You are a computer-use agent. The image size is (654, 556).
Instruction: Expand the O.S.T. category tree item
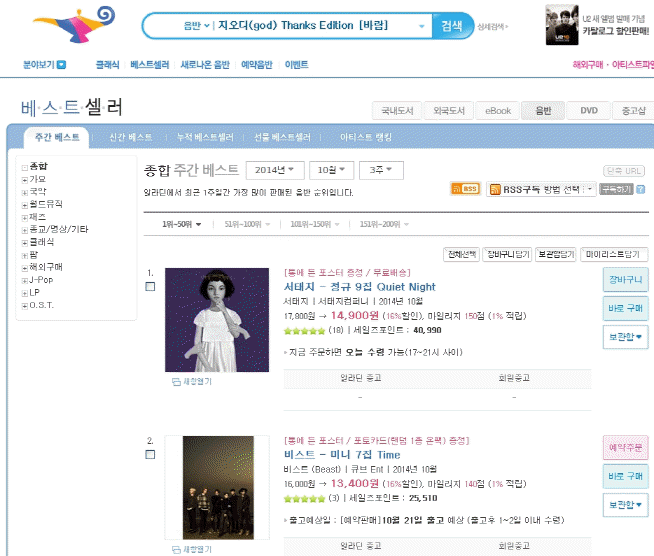click(x=25, y=306)
